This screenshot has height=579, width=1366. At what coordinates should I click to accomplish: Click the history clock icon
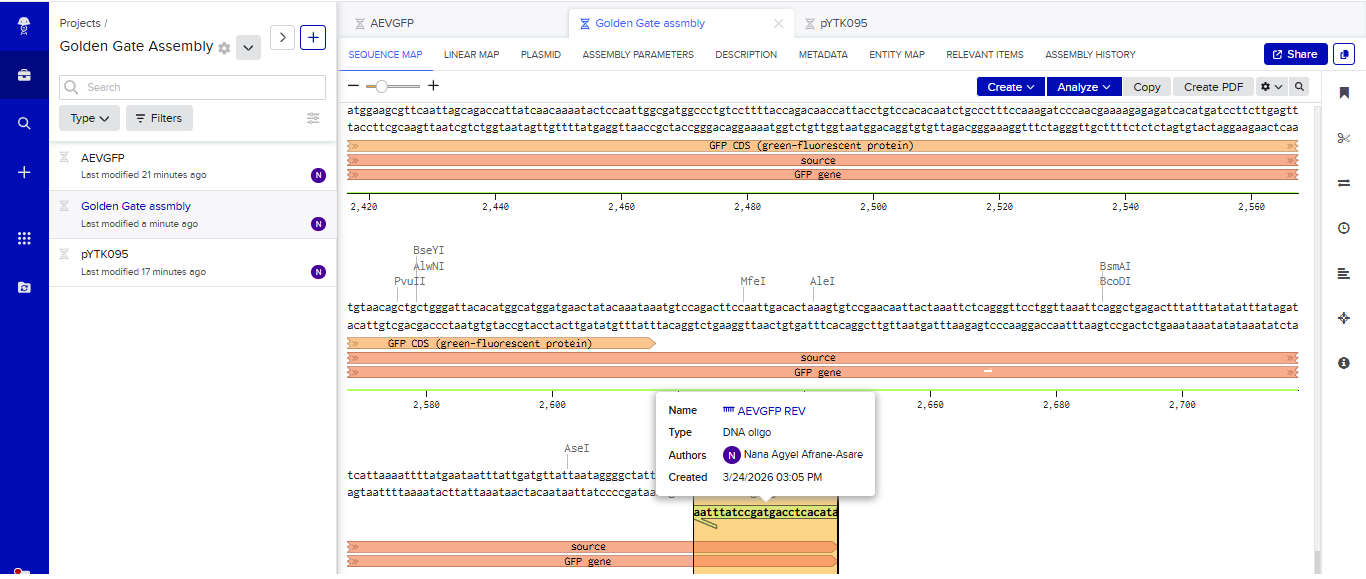(x=1343, y=228)
